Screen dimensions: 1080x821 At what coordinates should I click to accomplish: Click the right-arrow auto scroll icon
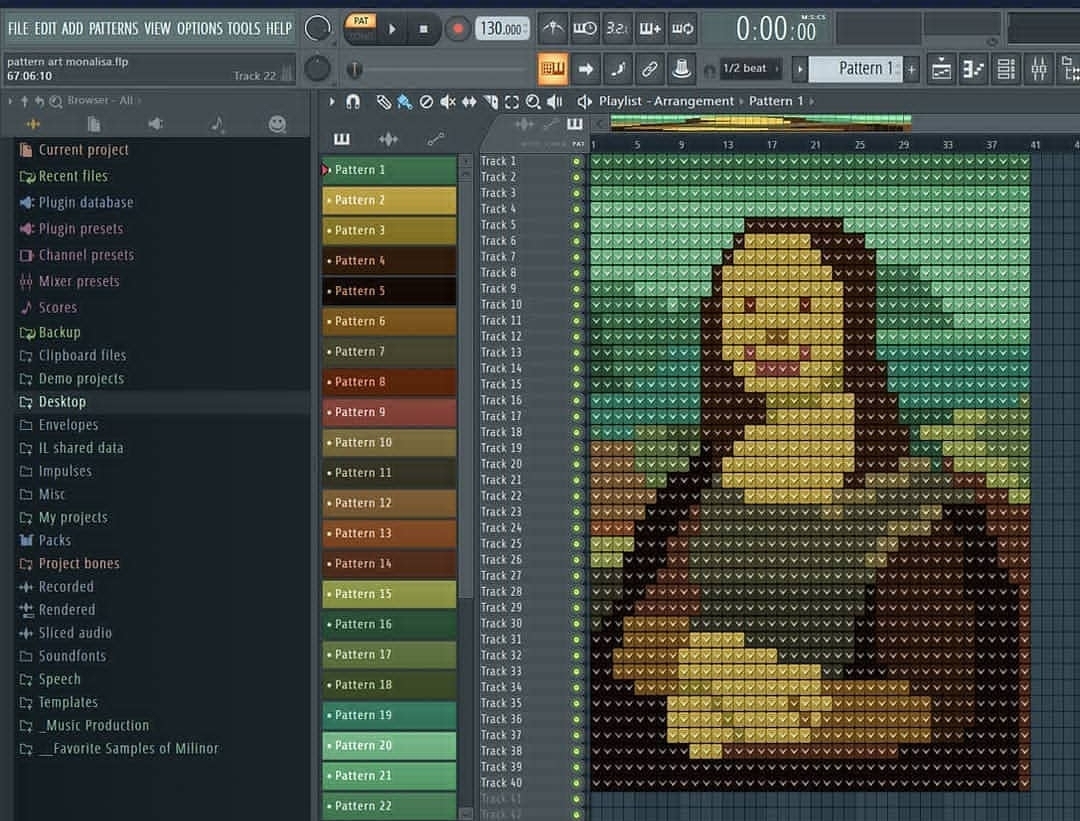click(x=585, y=68)
